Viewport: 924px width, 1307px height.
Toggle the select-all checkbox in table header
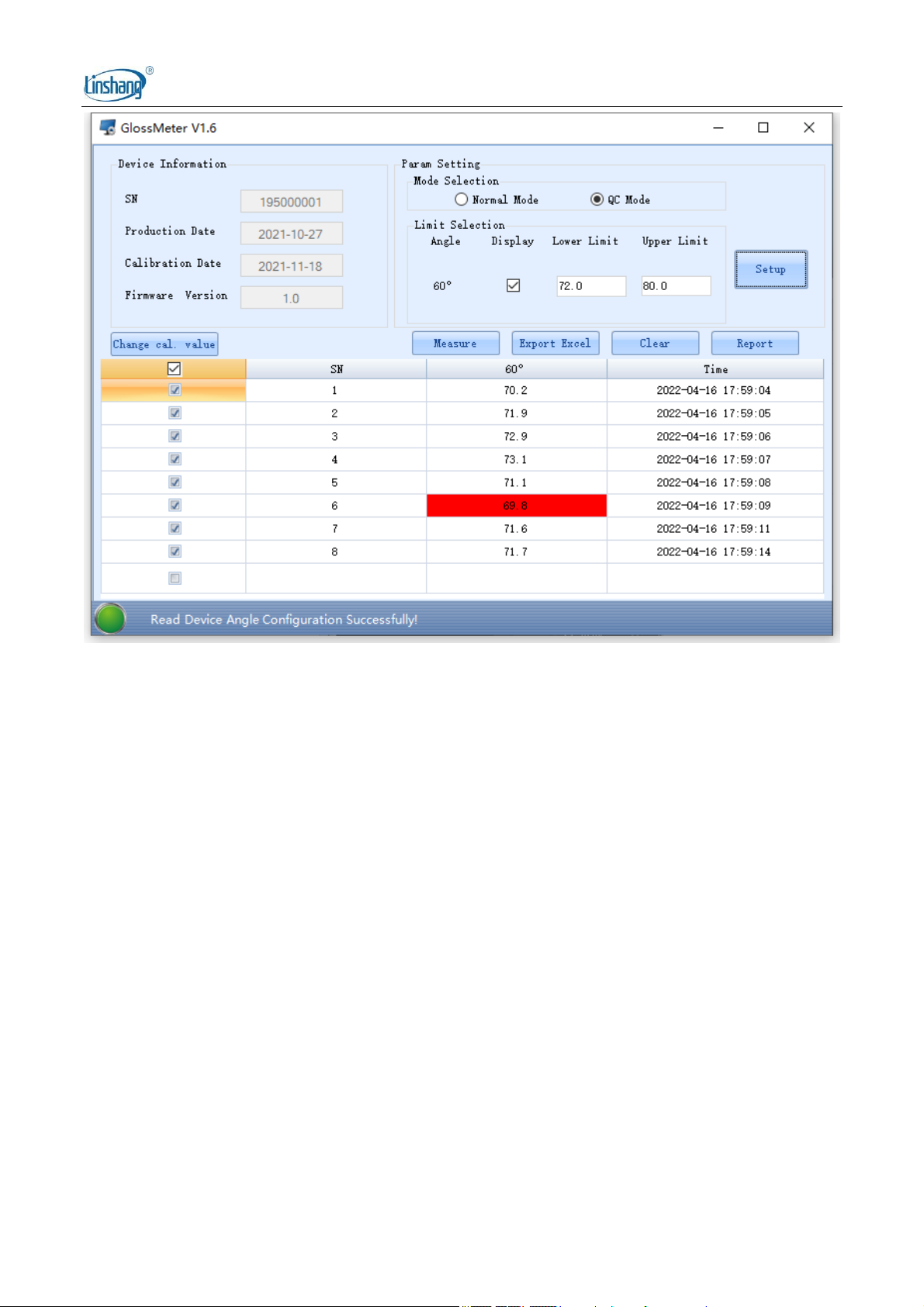coord(174,368)
